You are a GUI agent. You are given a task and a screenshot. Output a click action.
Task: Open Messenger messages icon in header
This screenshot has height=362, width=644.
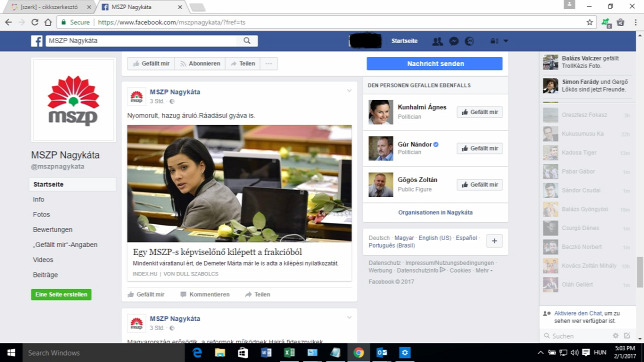454,41
